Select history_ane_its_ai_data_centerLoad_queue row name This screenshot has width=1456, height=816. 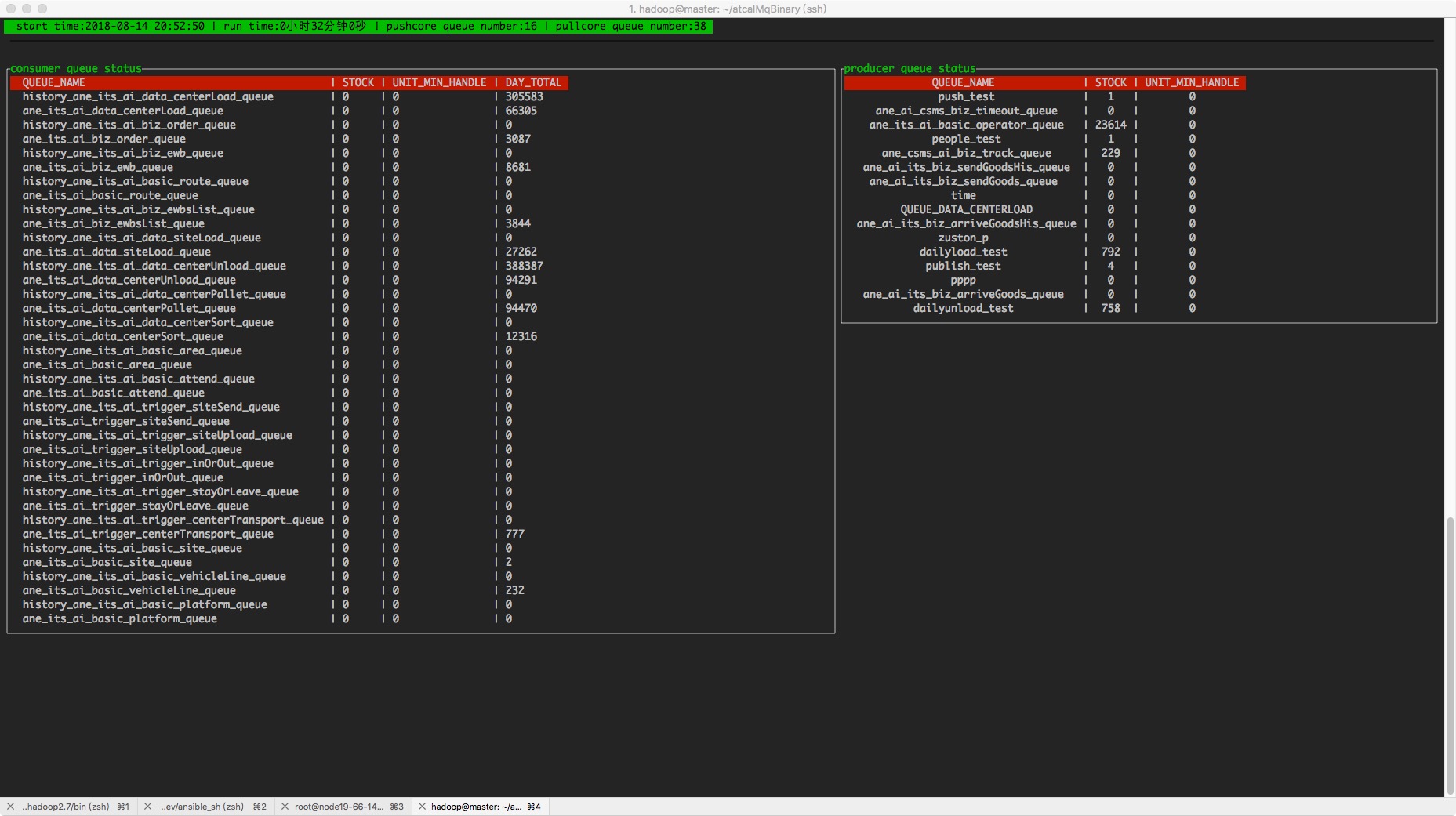click(x=147, y=96)
